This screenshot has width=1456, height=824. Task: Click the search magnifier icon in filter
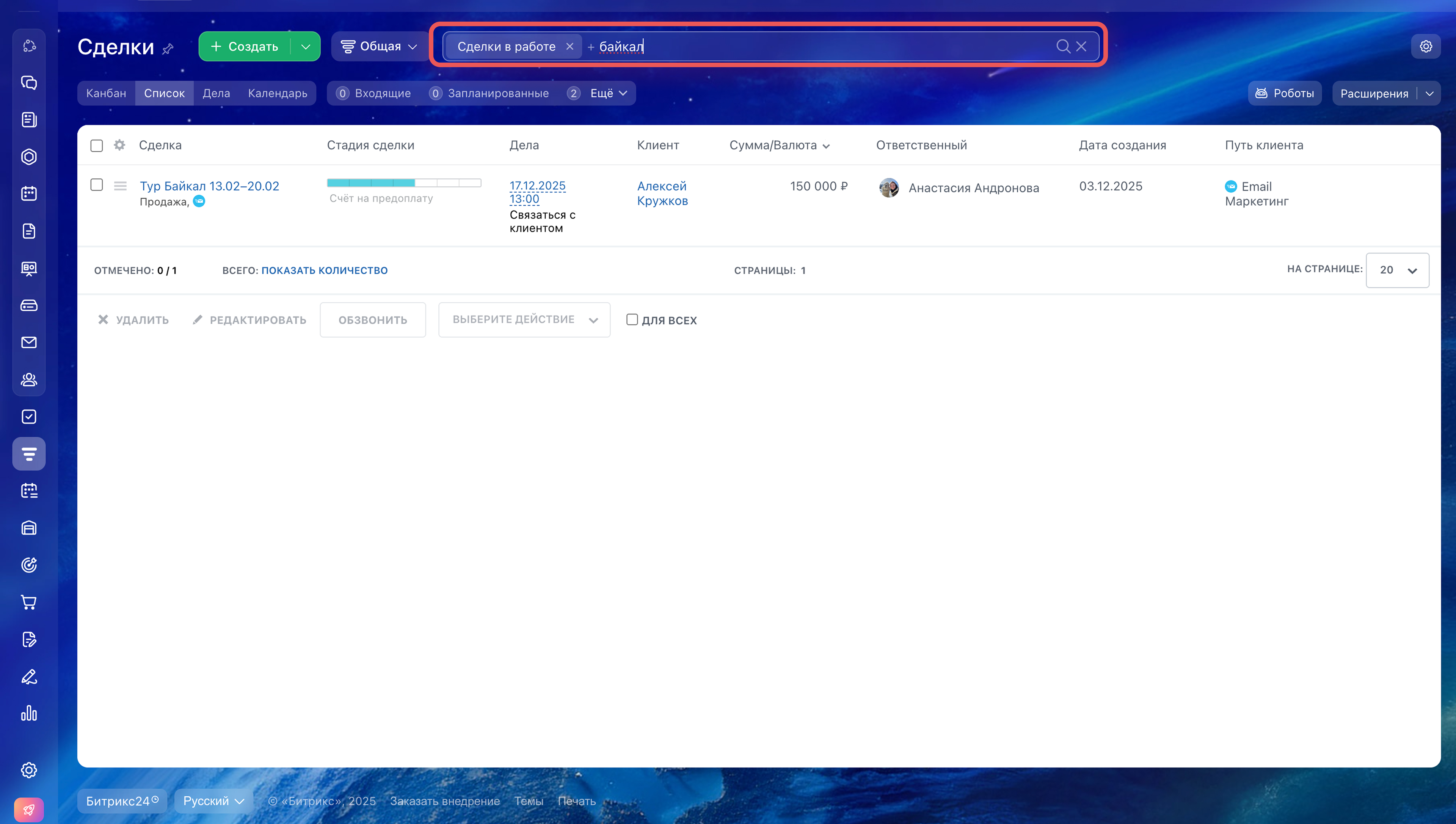pos(1062,46)
